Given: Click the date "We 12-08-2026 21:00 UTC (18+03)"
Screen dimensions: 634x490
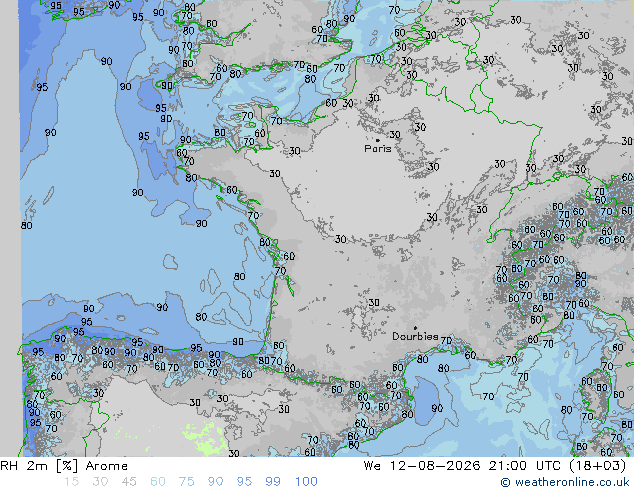Looking at the screenshot, I should click(495, 466).
